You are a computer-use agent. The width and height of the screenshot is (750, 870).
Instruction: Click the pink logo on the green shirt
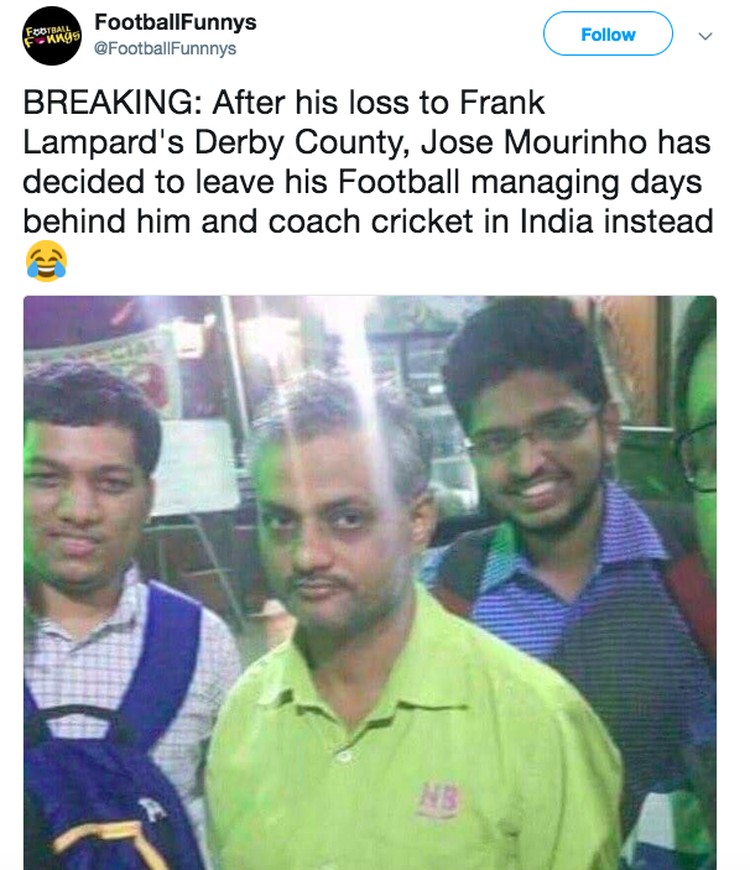[x=440, y=800]
